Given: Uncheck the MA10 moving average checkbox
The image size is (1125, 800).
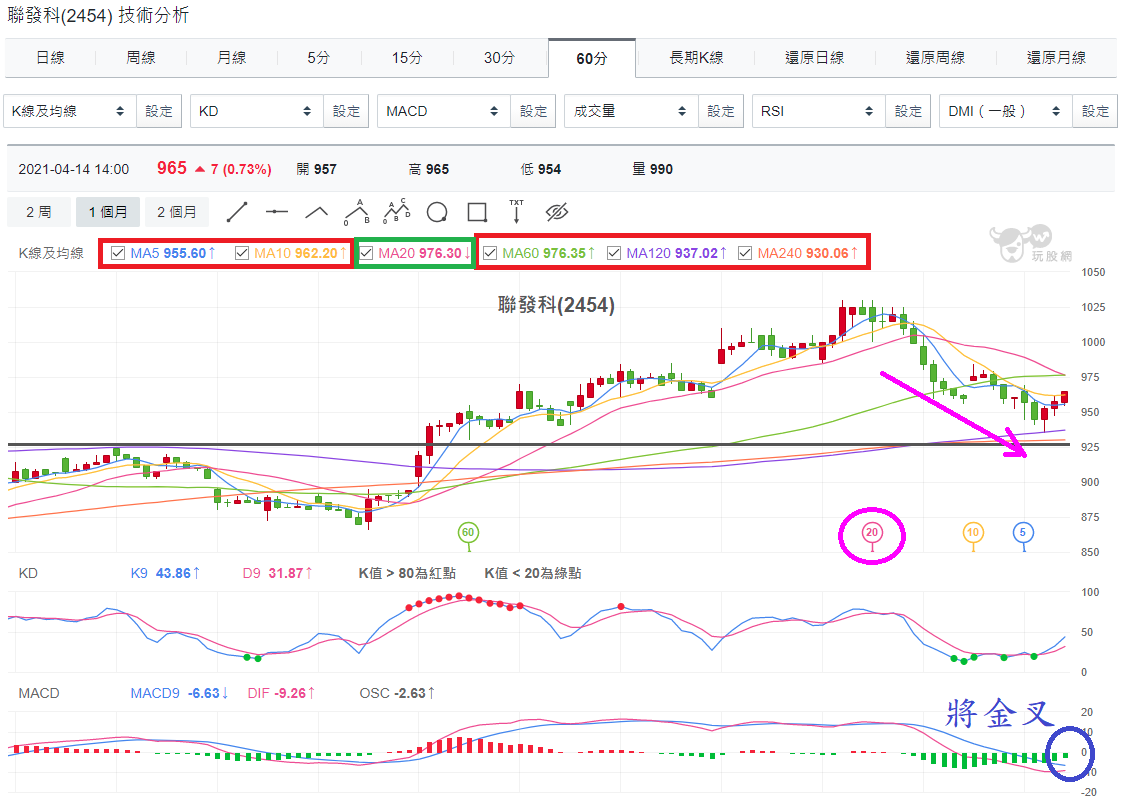Looking at the screenshot, I should pyautogui.click(x=242, y=253).
